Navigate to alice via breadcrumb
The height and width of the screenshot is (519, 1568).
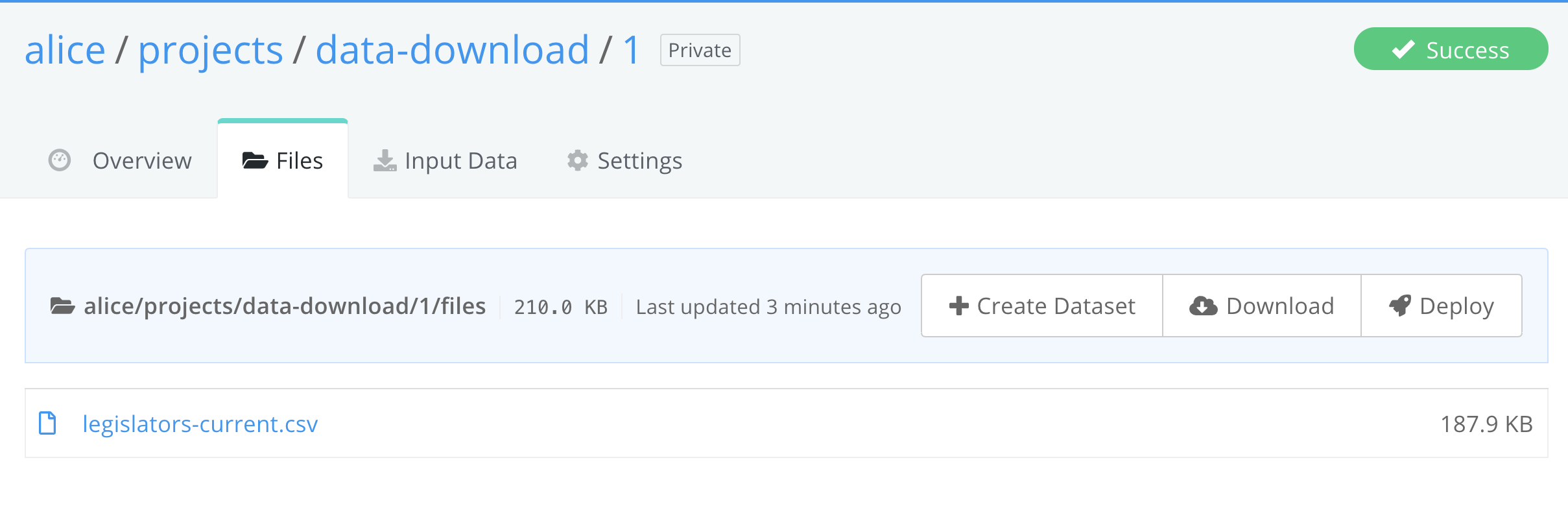(65, 49)
